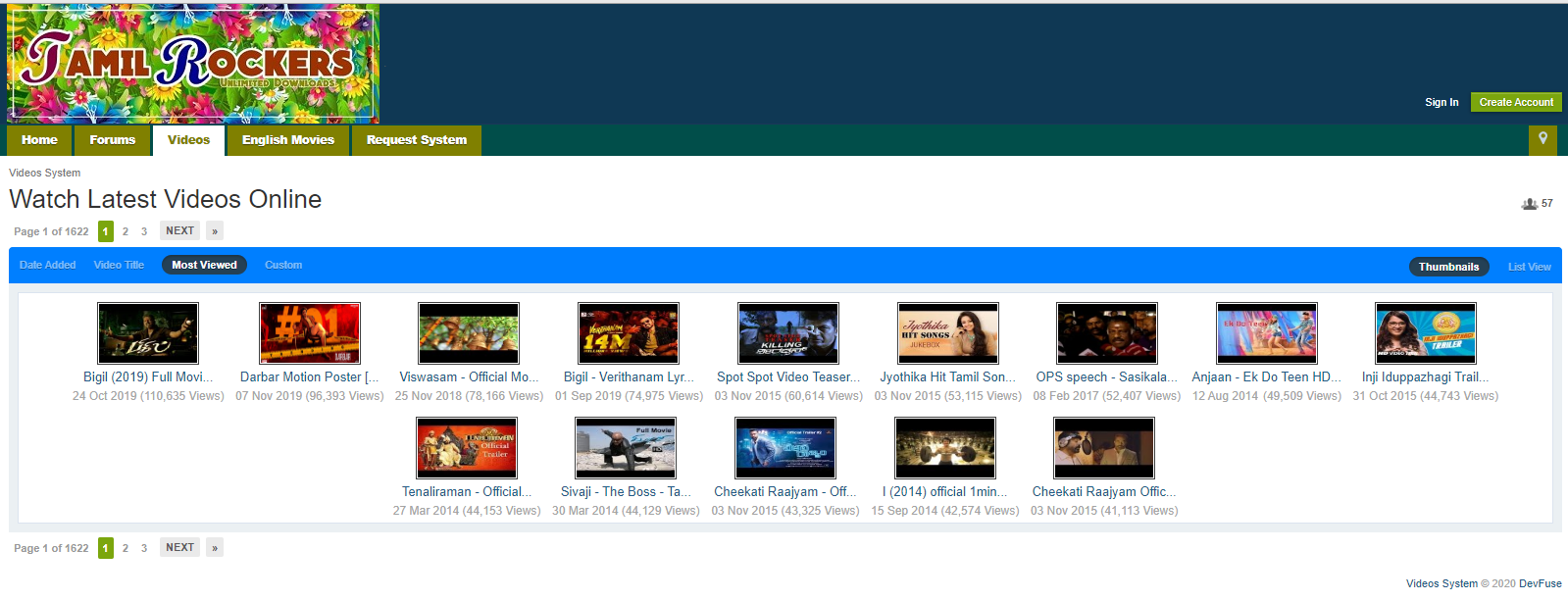The image size is (1568, 601).
Task: Open Inji Iduppazhagi Trailer thumbnail
Action: pos(1426,333)
